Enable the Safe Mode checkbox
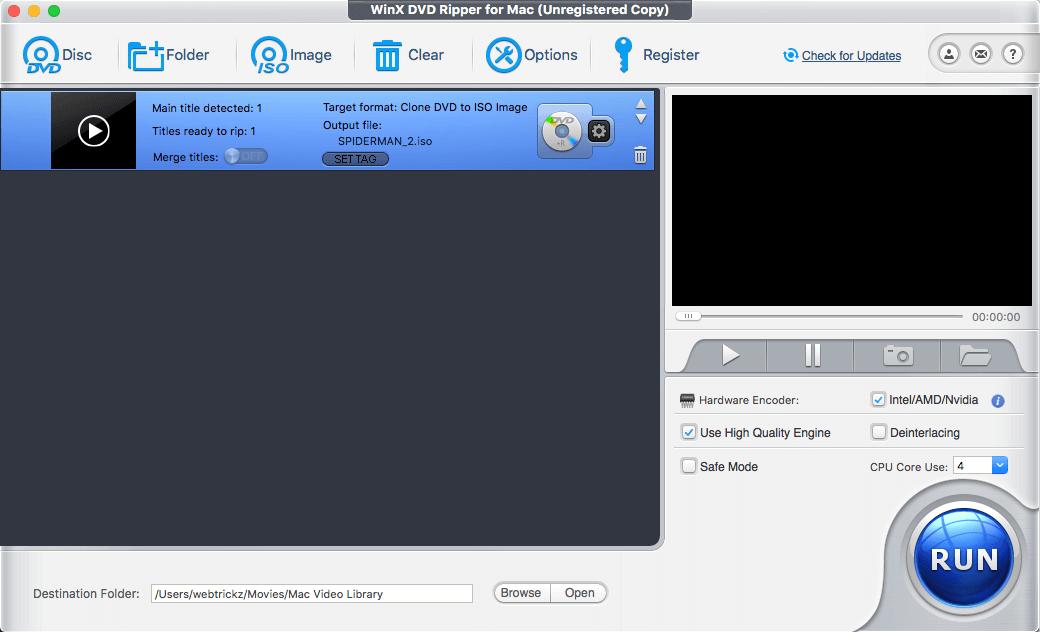This screenshot has height=632, width=1040. tap(689, 466)
